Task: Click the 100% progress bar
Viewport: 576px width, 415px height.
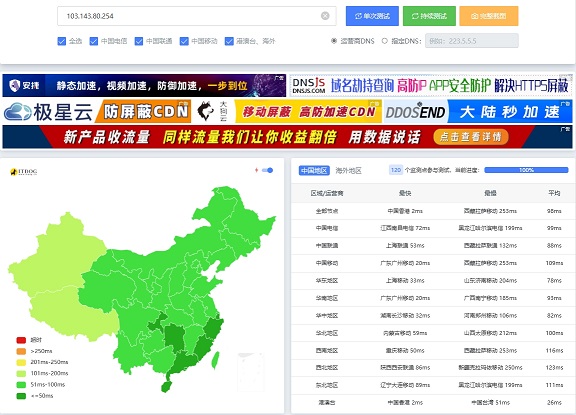Action: pos(526,170)
